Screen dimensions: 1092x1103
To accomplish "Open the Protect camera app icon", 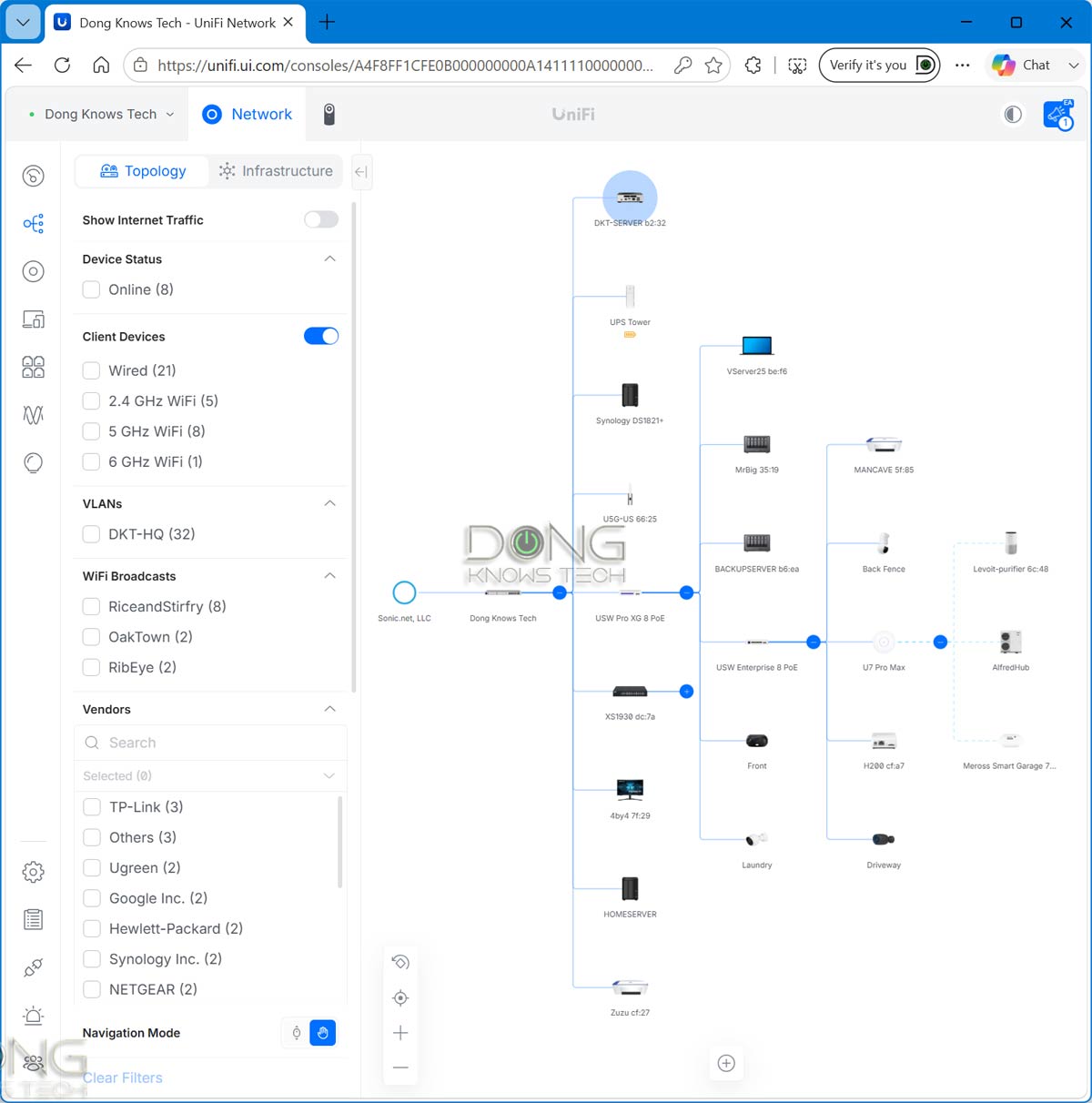I will [329, 114].
